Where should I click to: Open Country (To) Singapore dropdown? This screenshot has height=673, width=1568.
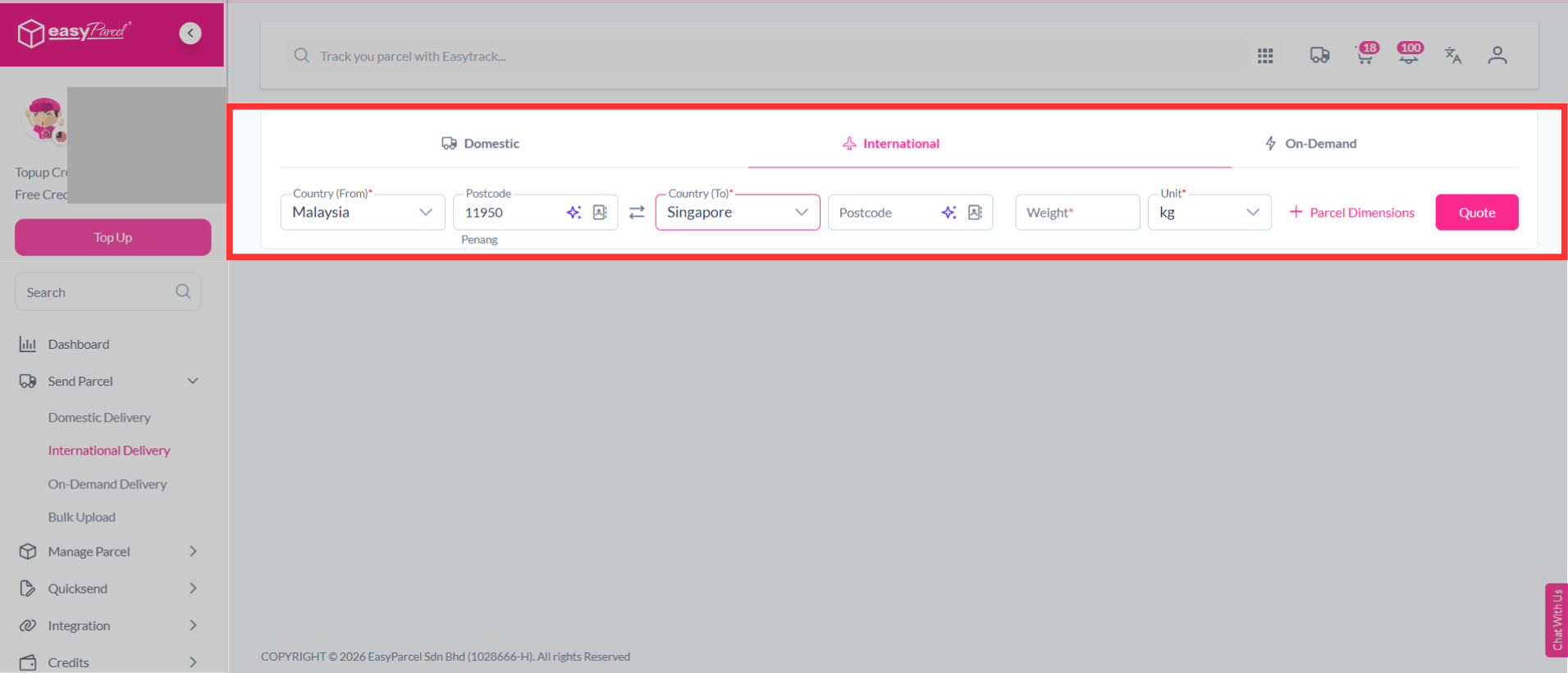738,212
